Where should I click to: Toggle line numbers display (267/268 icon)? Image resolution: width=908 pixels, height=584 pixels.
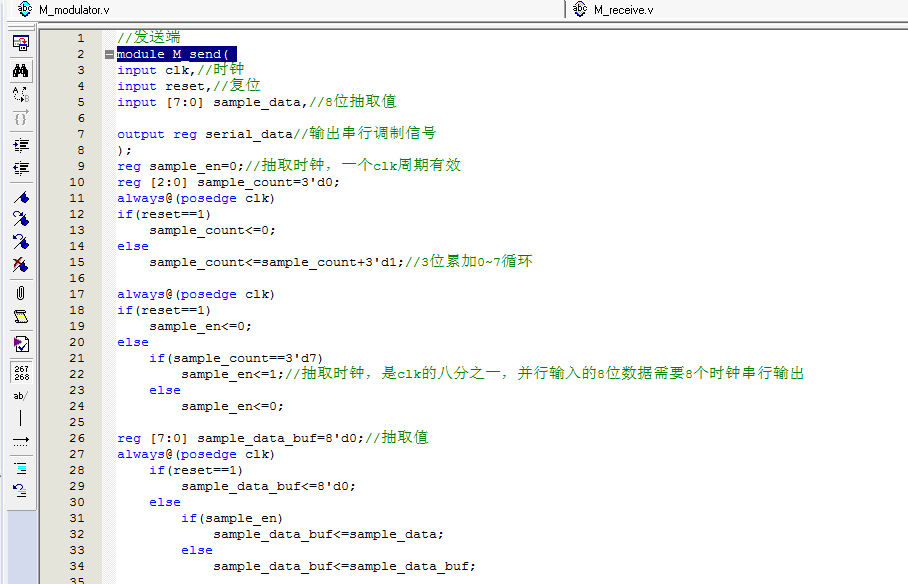click(x=21, y=373)
